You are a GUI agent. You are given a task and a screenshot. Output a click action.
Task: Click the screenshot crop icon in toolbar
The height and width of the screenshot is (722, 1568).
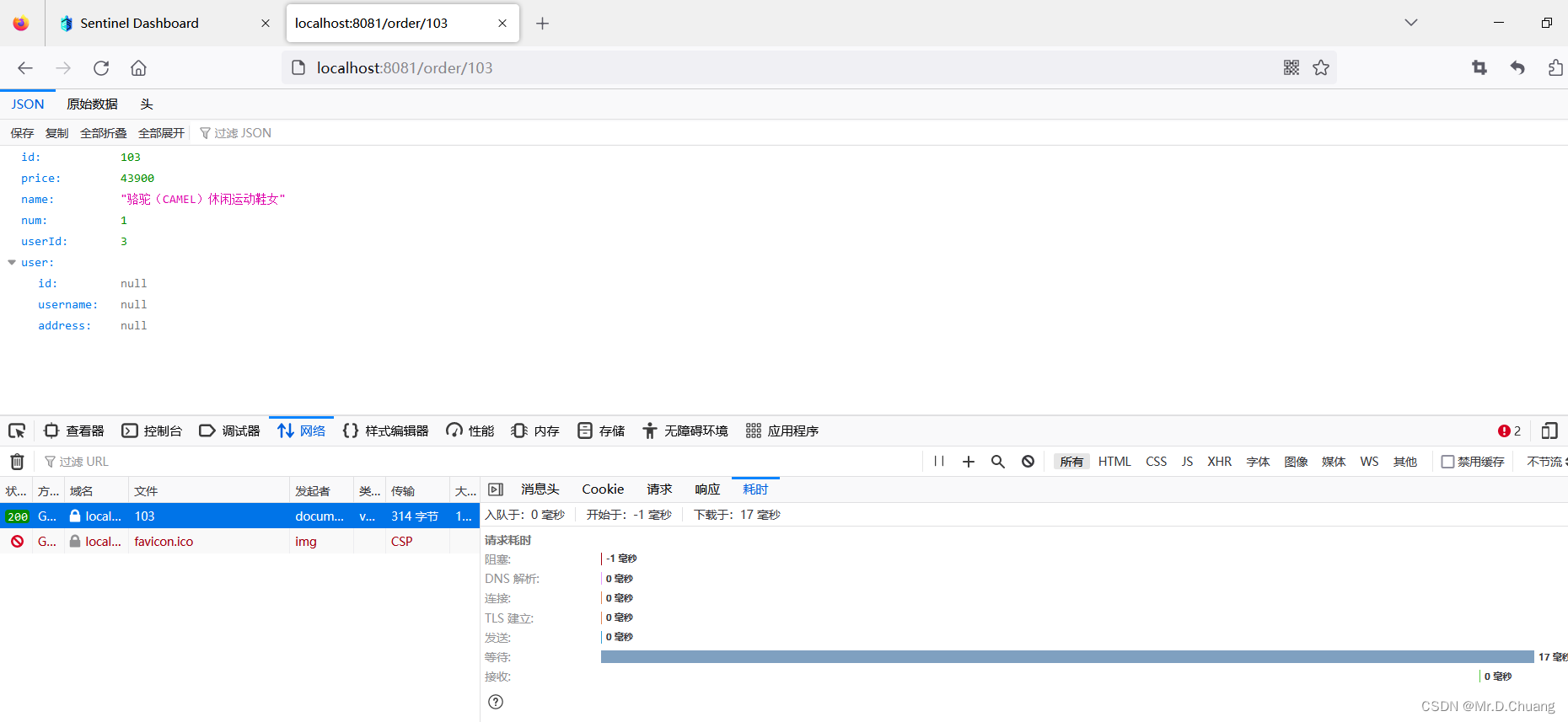(1479, 67)
